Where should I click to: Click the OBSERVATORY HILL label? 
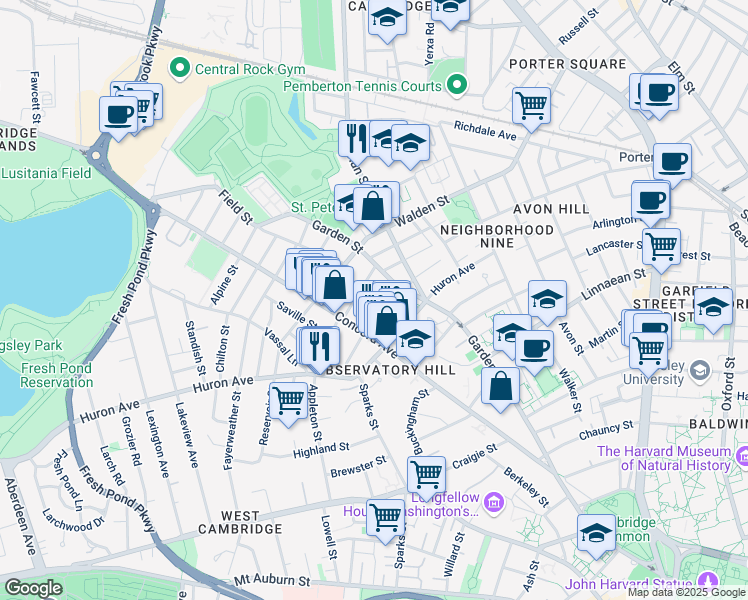coord(391,370)
